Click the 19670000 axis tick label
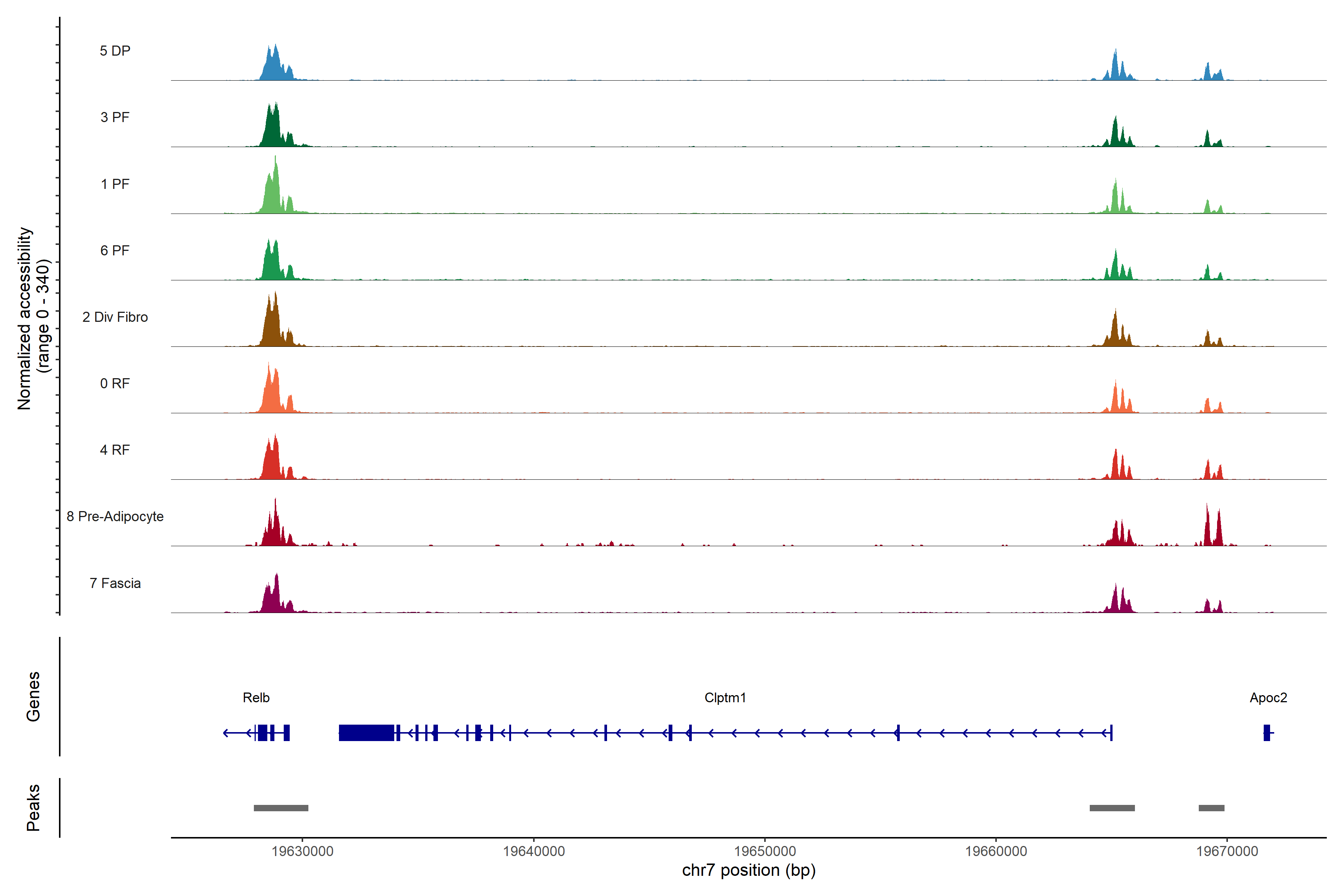Viewport: 1344px width, 896px height. [x=1227, y=851]
